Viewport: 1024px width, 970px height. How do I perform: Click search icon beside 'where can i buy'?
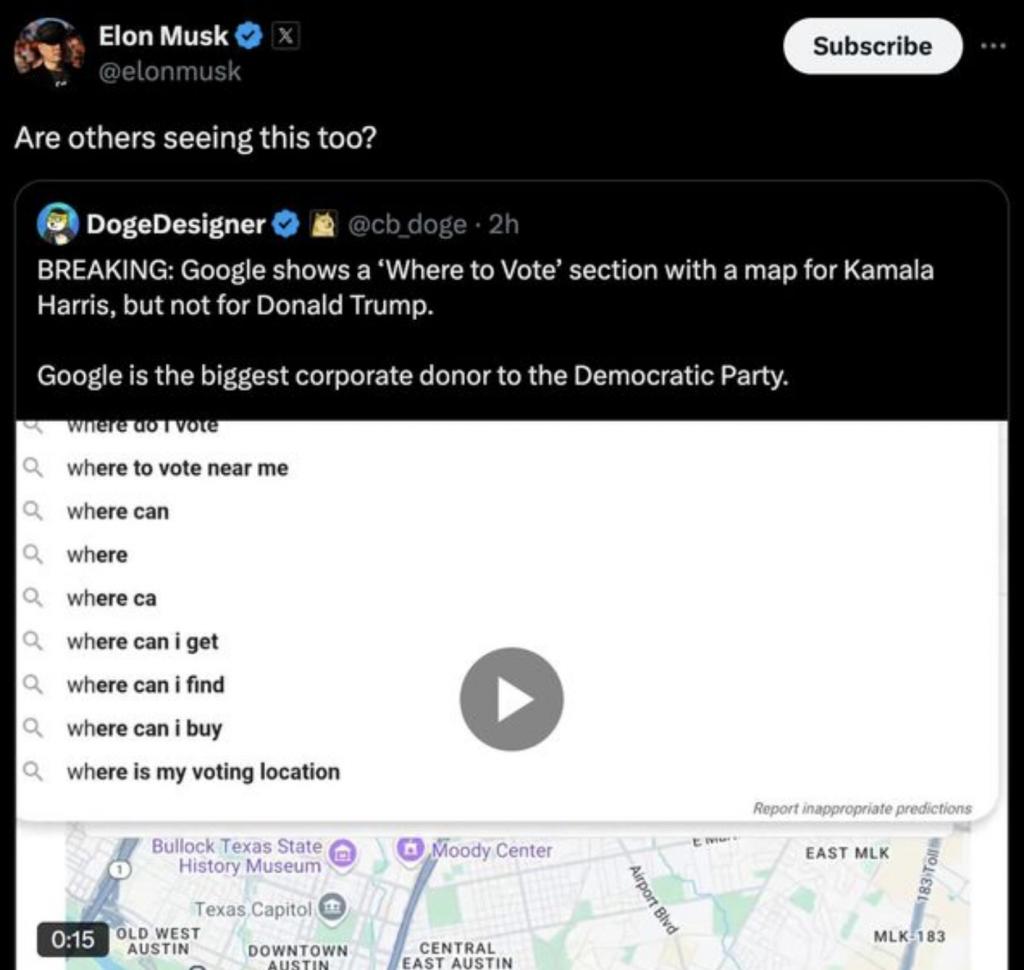[x=33, y=728]
